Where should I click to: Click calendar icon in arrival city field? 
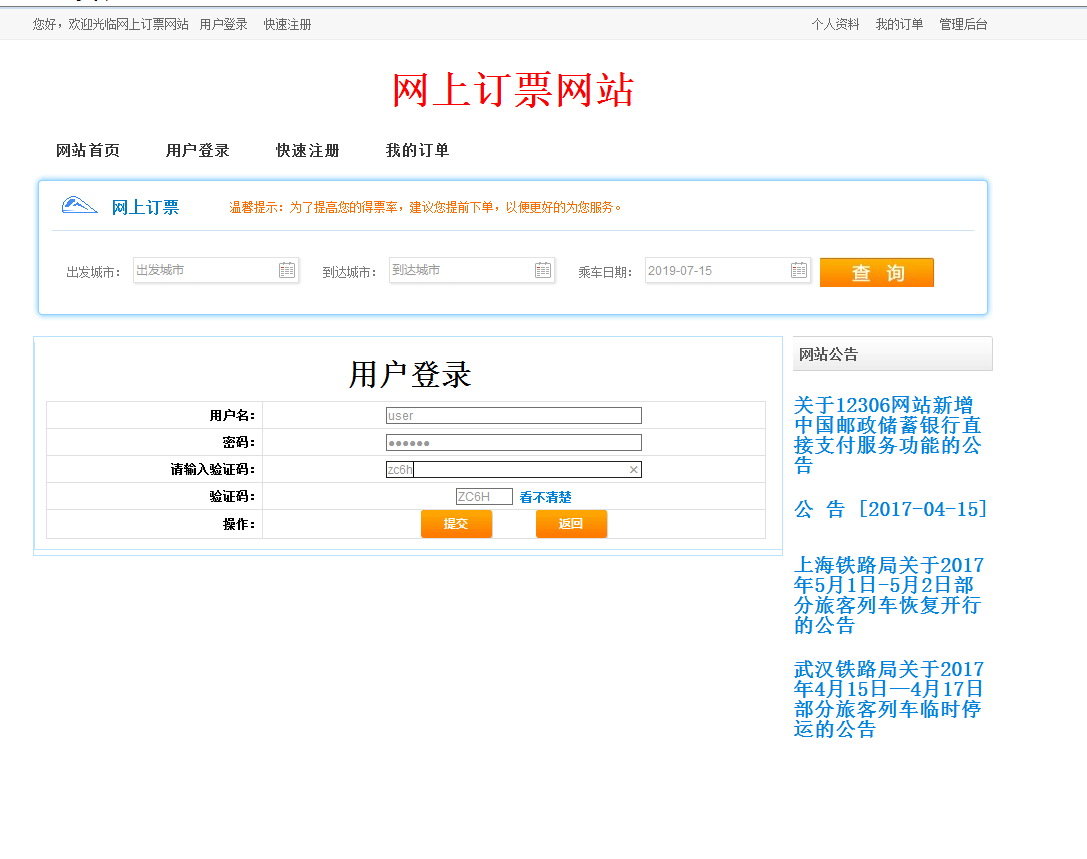coord(543,270)
